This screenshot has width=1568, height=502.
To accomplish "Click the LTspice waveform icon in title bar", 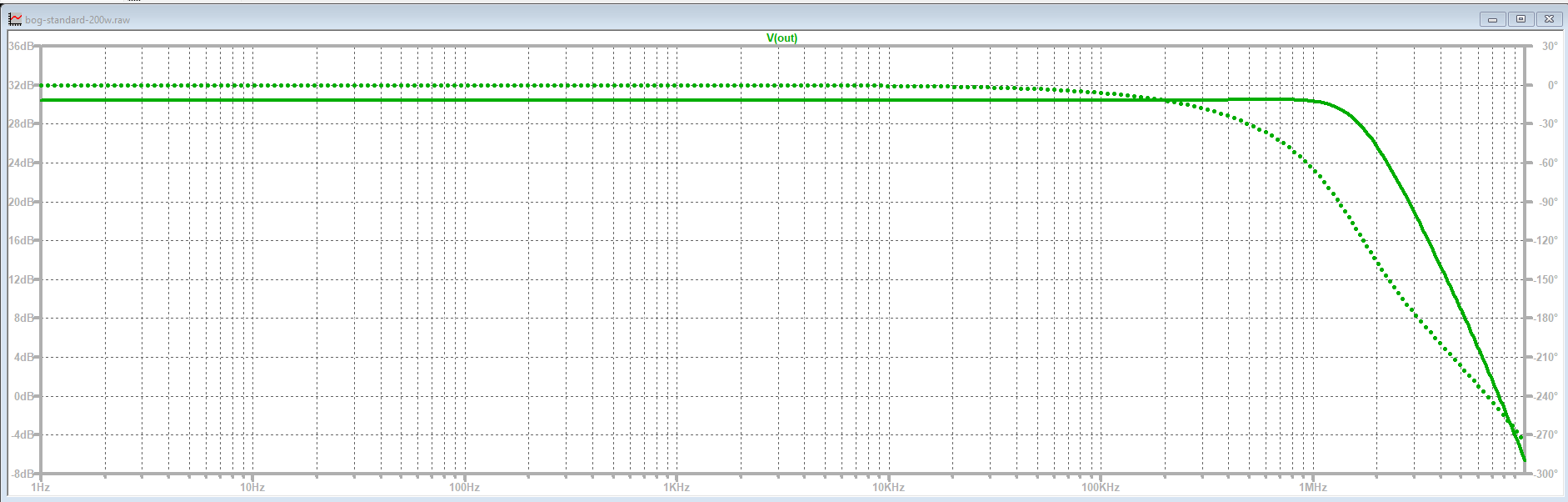I will pos(15,19).
